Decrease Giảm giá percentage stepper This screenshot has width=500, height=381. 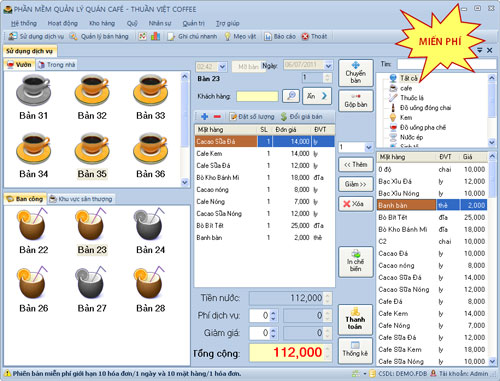[x=273, y=336]
